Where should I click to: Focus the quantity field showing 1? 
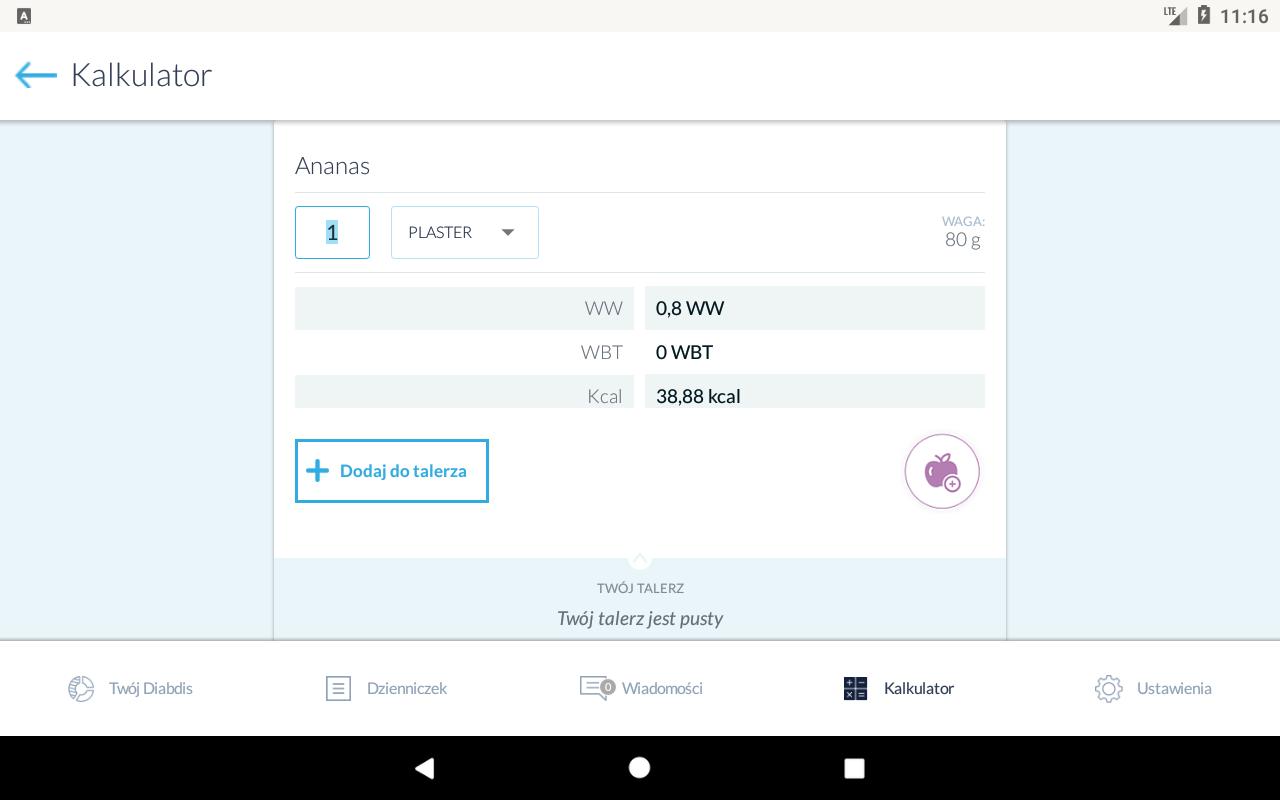[x=332, y=232]
